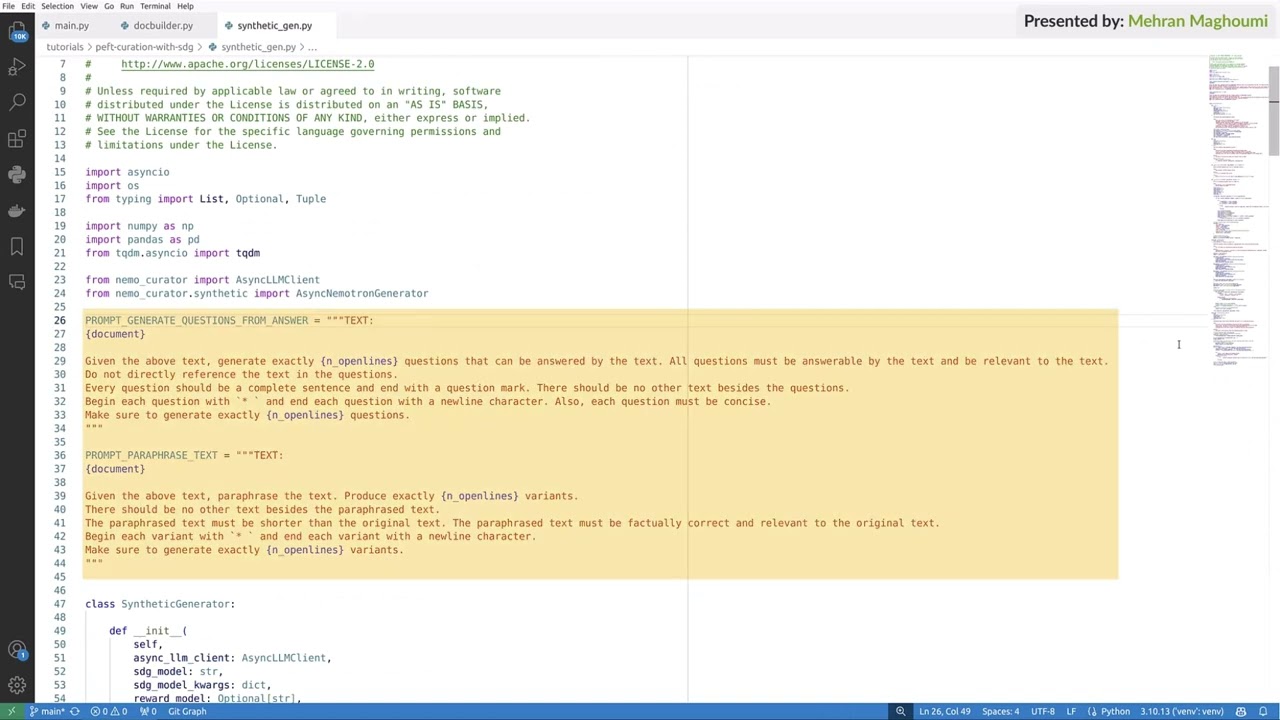Open the File menu
Image resolution: width=1280 pixels, height=720 pixels.
pyautogui.click(x=9, y=6)
